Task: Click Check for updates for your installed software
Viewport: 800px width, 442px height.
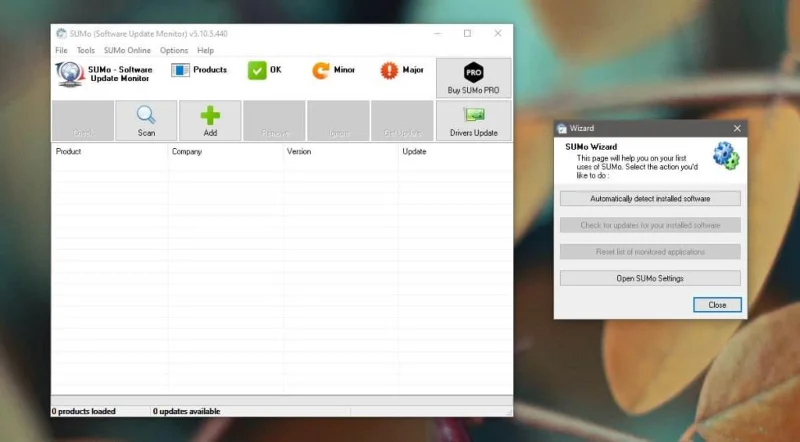Action: click(650, 225)
